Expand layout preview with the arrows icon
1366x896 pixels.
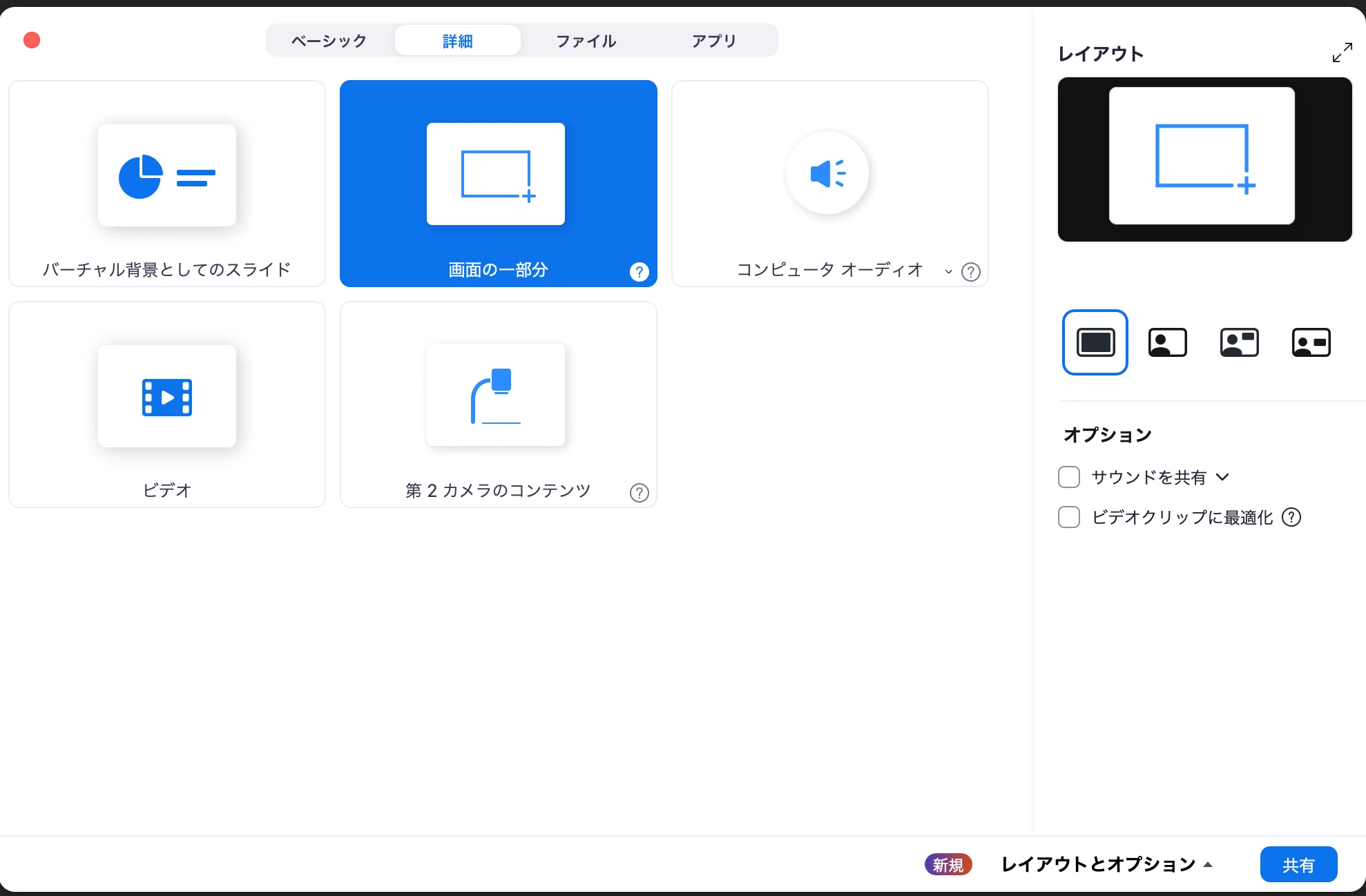(1342, 52)
